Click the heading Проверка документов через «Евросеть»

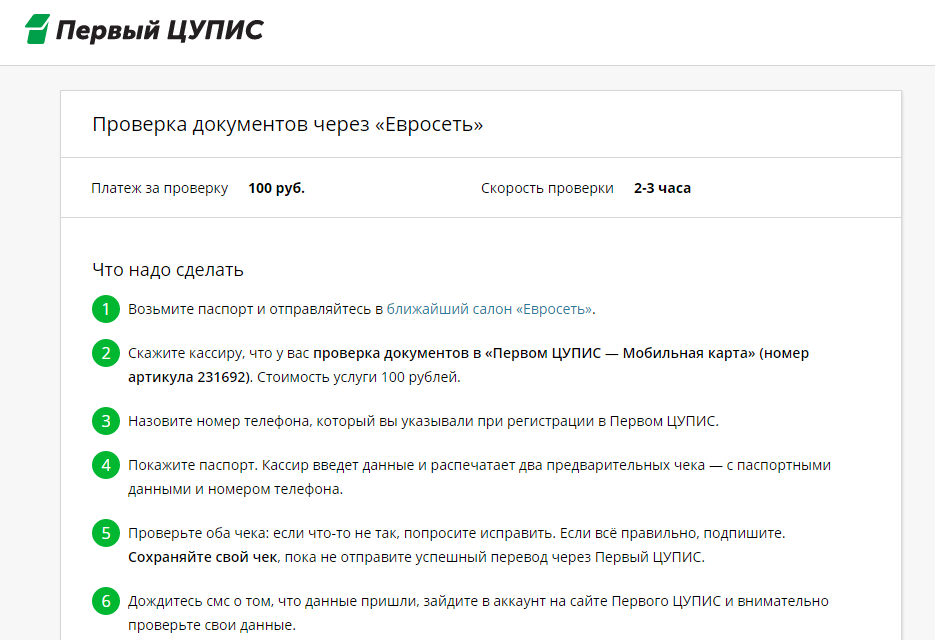288,125
